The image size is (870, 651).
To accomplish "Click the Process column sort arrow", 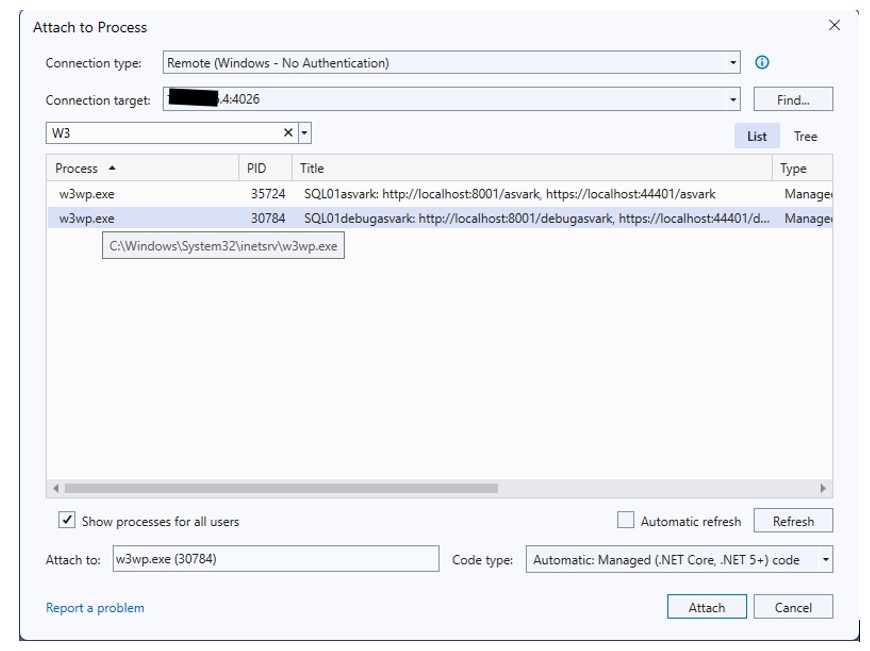I will (x=112, y=169).
